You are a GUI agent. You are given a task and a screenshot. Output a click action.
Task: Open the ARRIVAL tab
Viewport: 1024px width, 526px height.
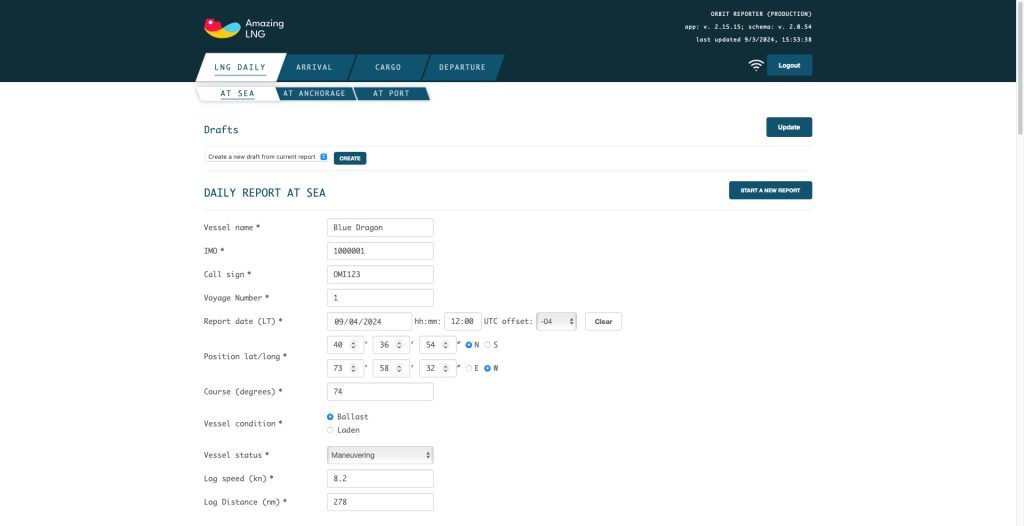click(x=314, y=67)
